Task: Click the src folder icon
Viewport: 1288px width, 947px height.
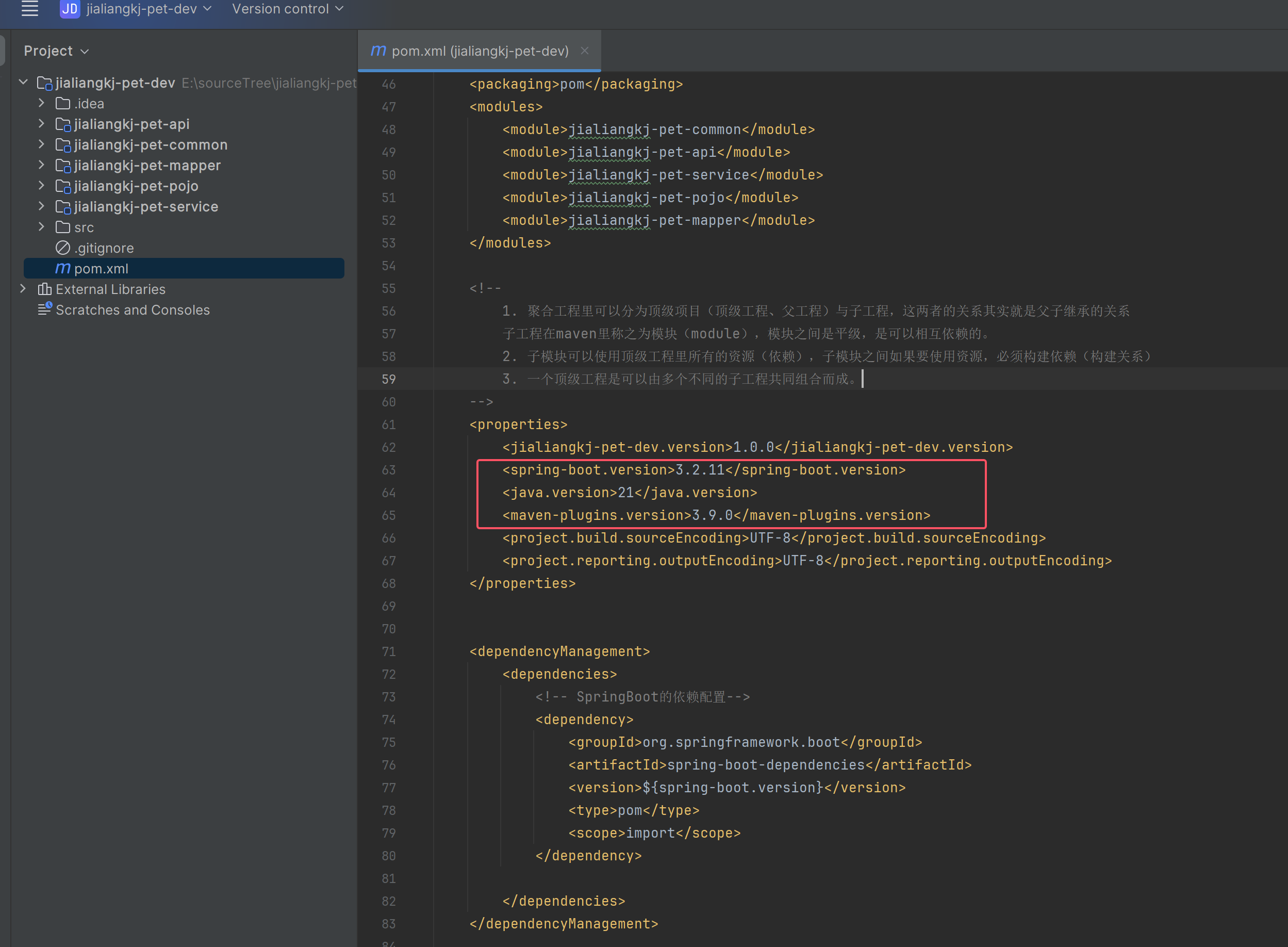Action: click(x=62, y=227)
